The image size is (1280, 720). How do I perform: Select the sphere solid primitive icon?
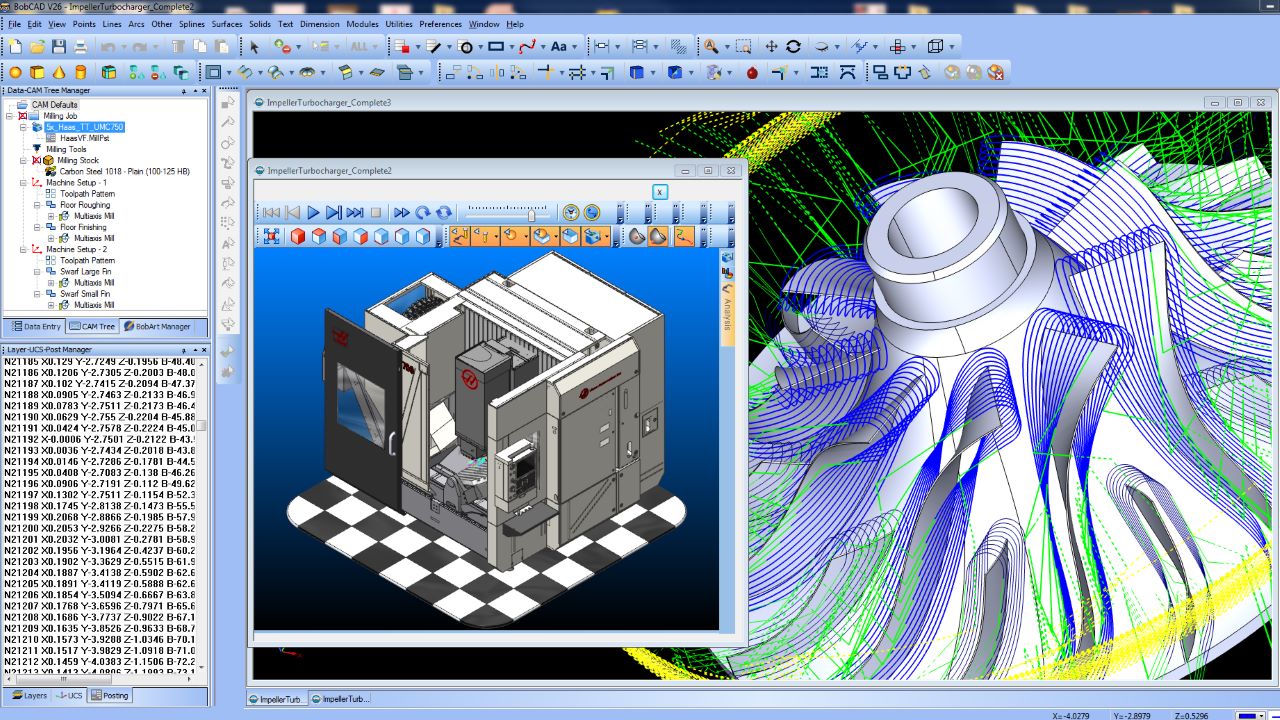15,72
